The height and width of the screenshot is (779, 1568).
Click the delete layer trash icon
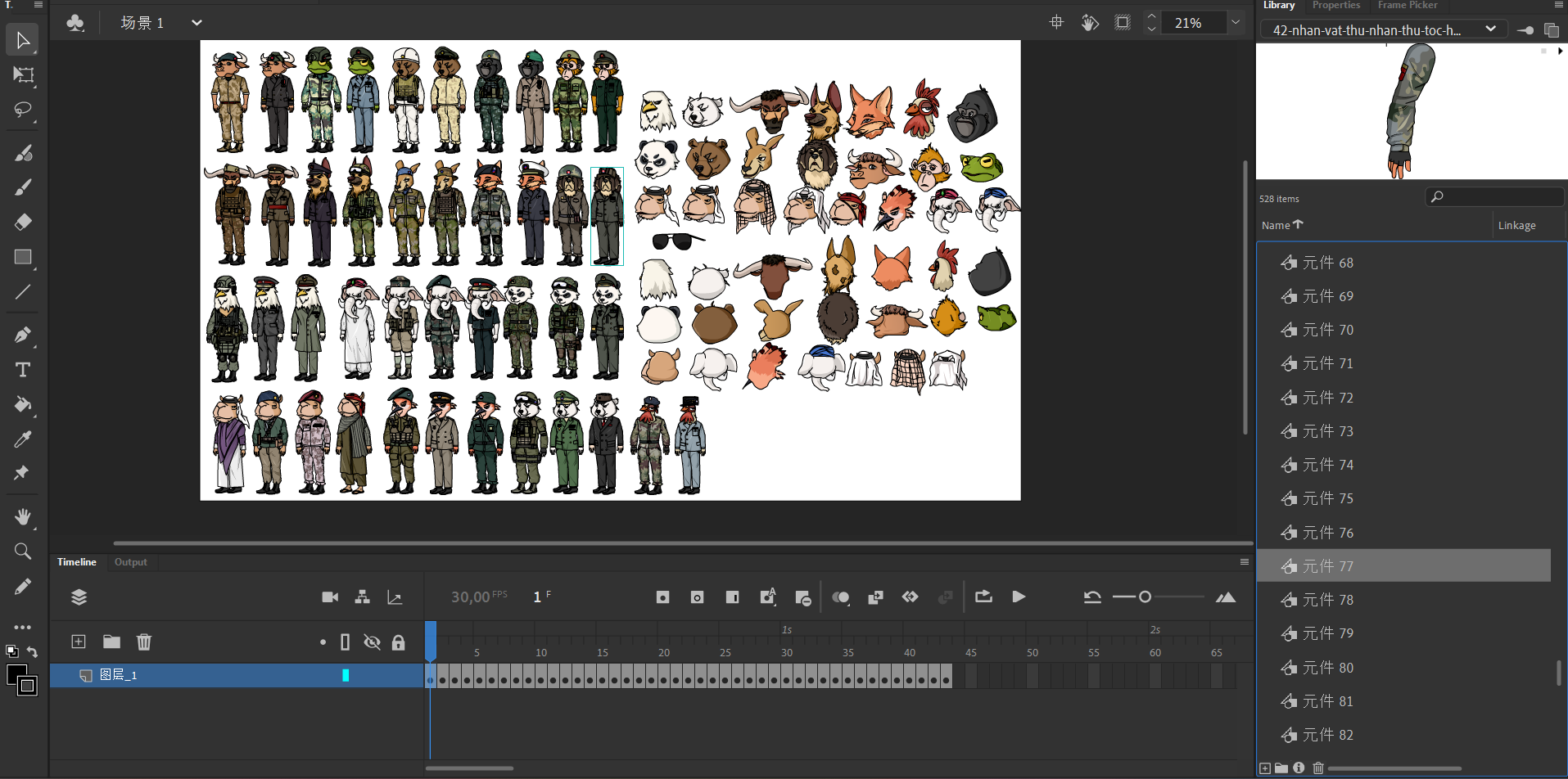tap(144, 642)
